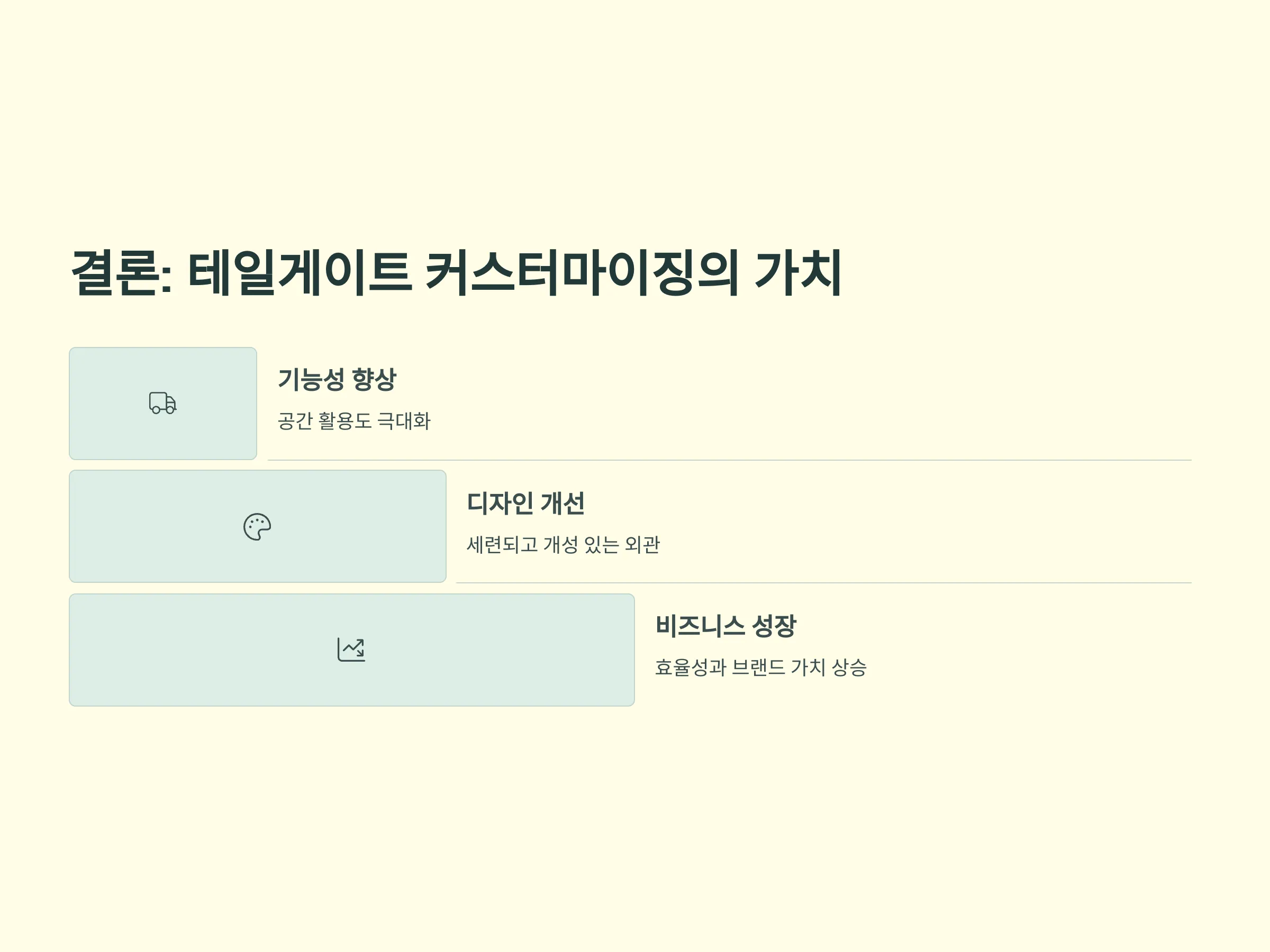
Task: Click the word 외관 in the middle description
Action: pos(642,544)
